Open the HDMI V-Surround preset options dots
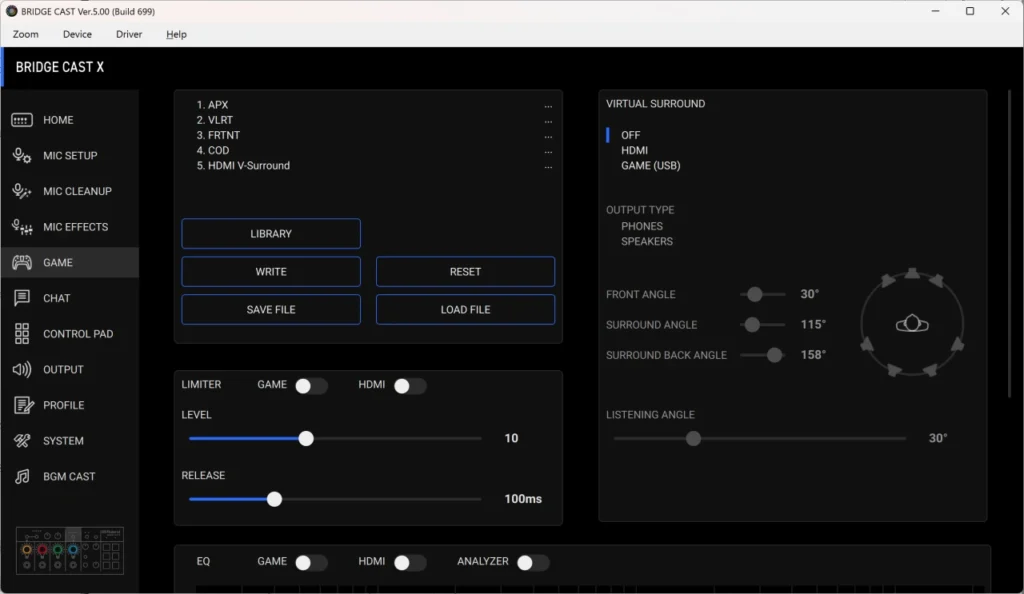1024x594 pixels. [548, 166]
